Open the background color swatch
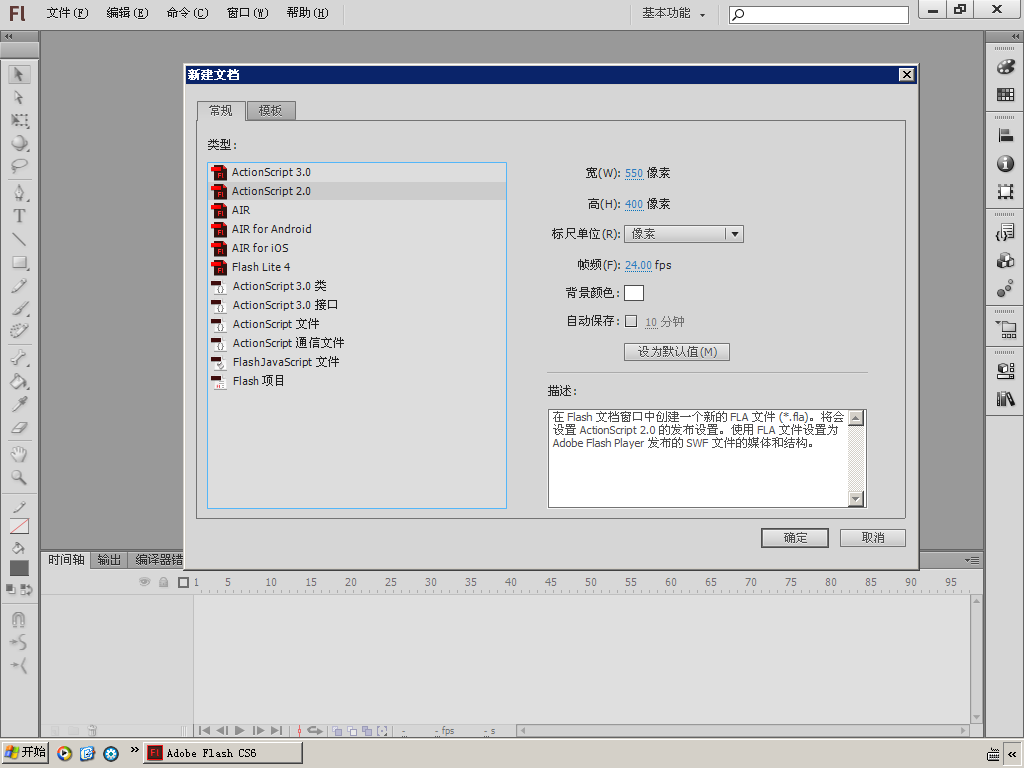This screenshot has height=768, width=1024. [x=634, y=293]
